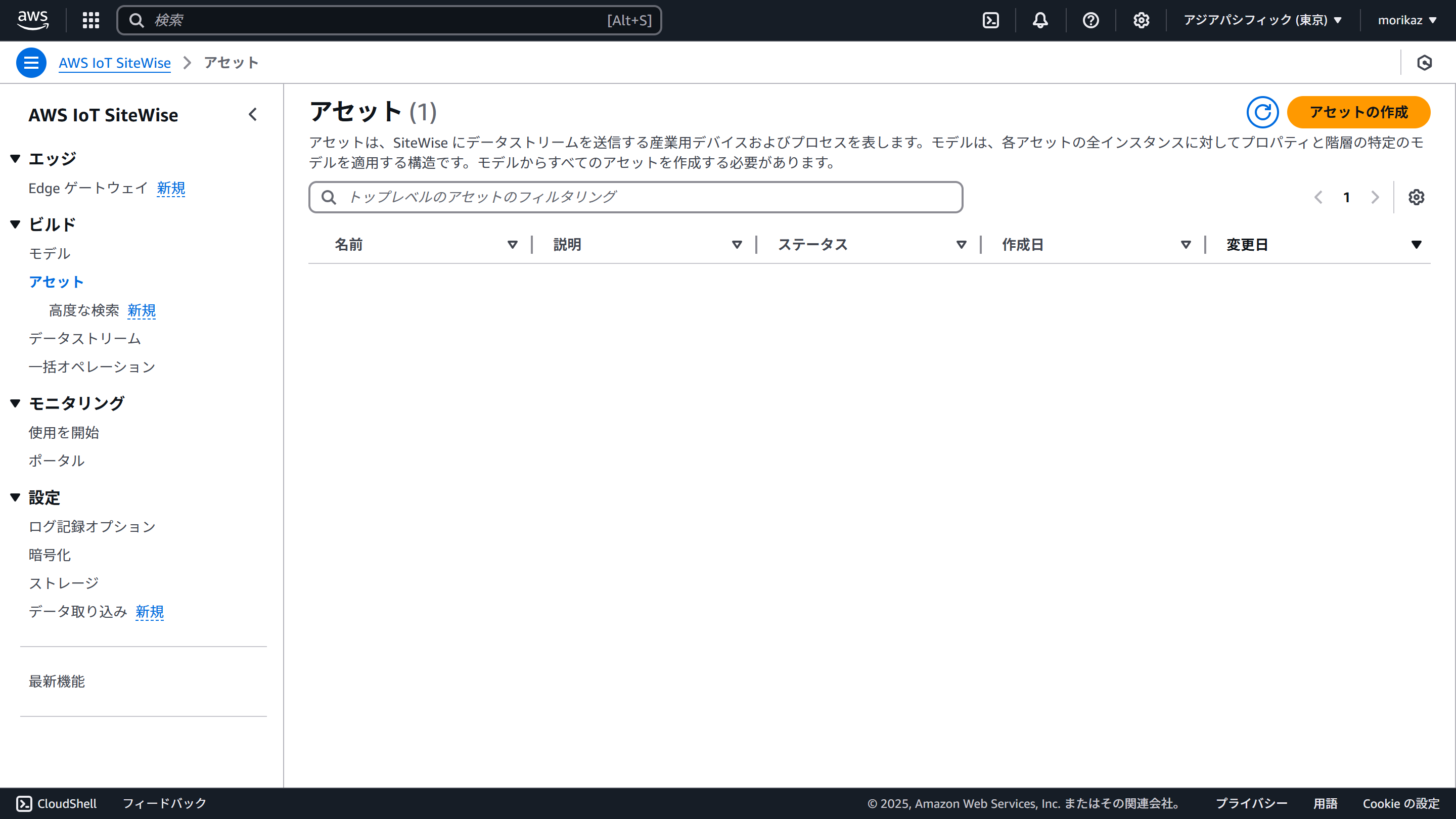
Task: Go to previous page of assets
Action: click(1318, 197)
